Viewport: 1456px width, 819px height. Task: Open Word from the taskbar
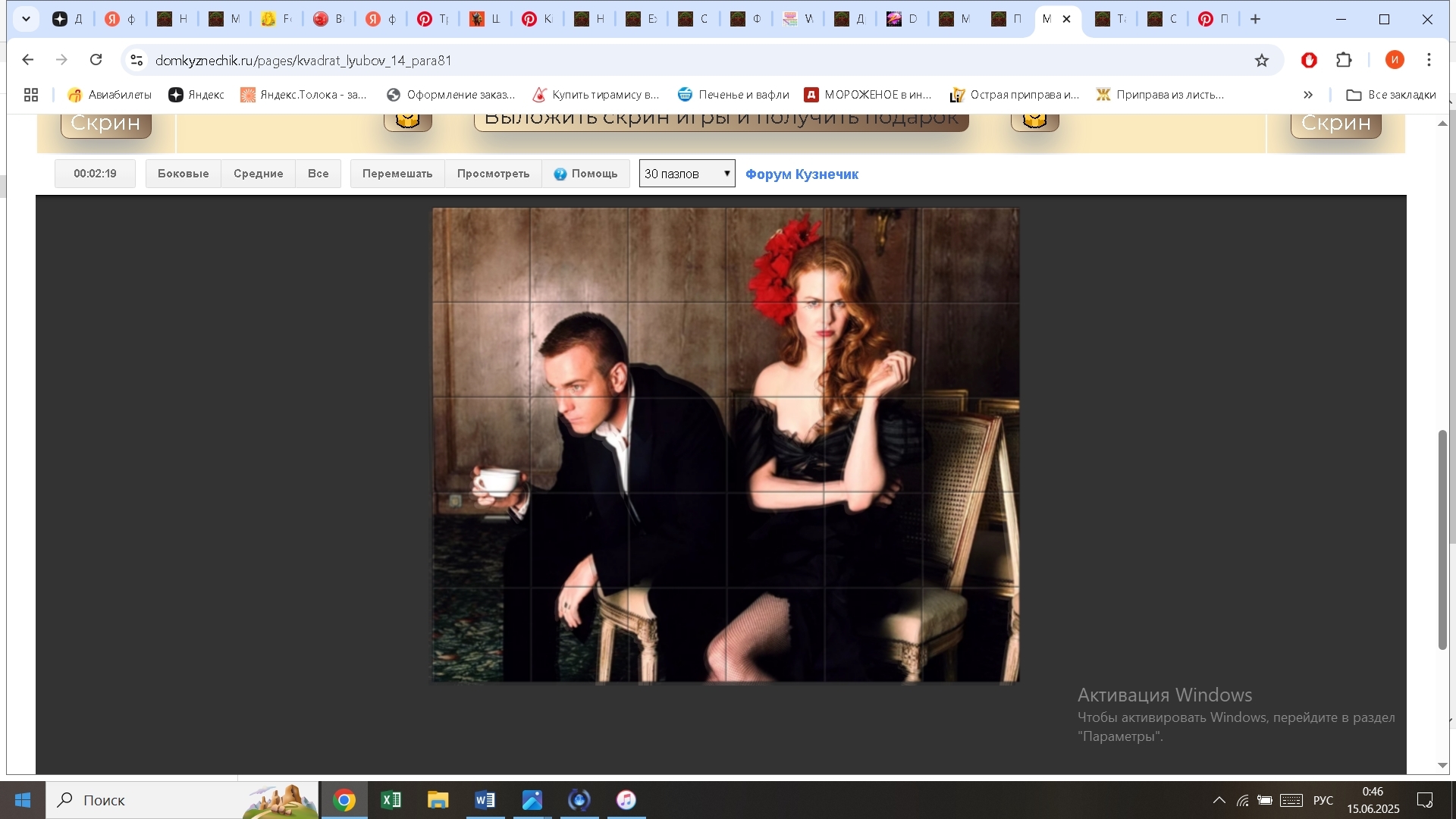click(485, 800)
